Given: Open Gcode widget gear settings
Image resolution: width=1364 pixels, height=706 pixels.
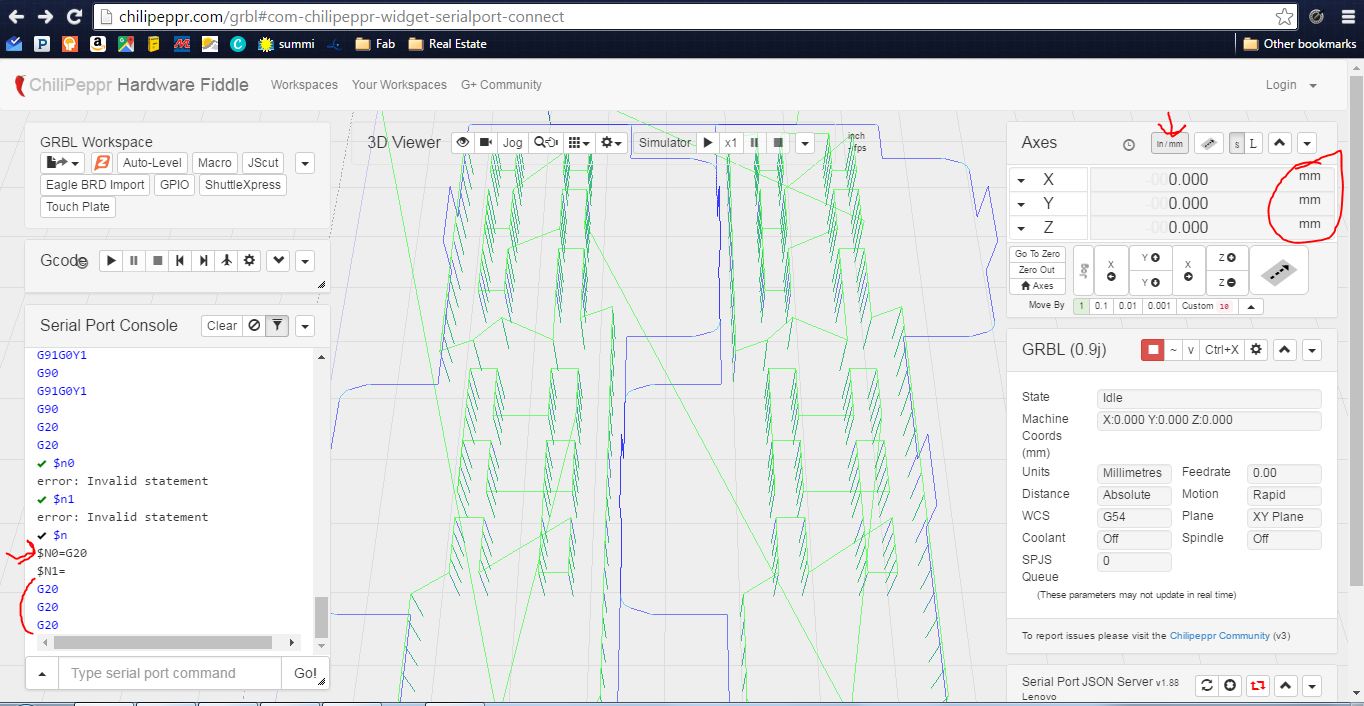Looking at the screenshot, I should point(250,261).
